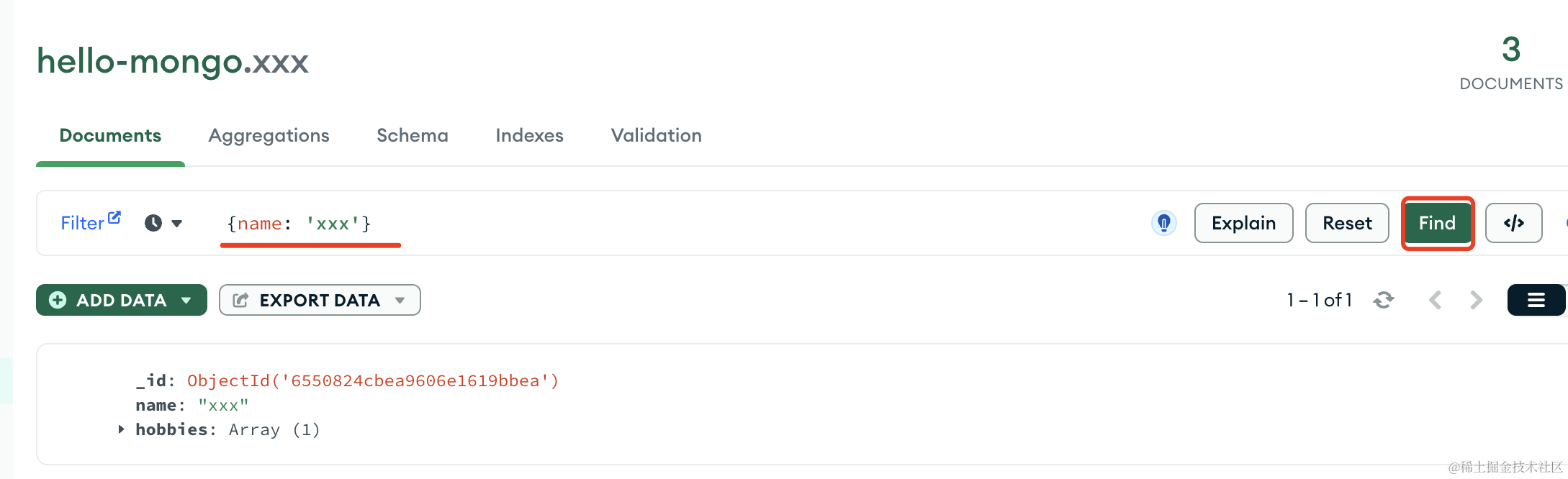This screenshot has height=479, width=1568.
Task: Click the lightbulb query insight icon
Action: coord(1163,223)
